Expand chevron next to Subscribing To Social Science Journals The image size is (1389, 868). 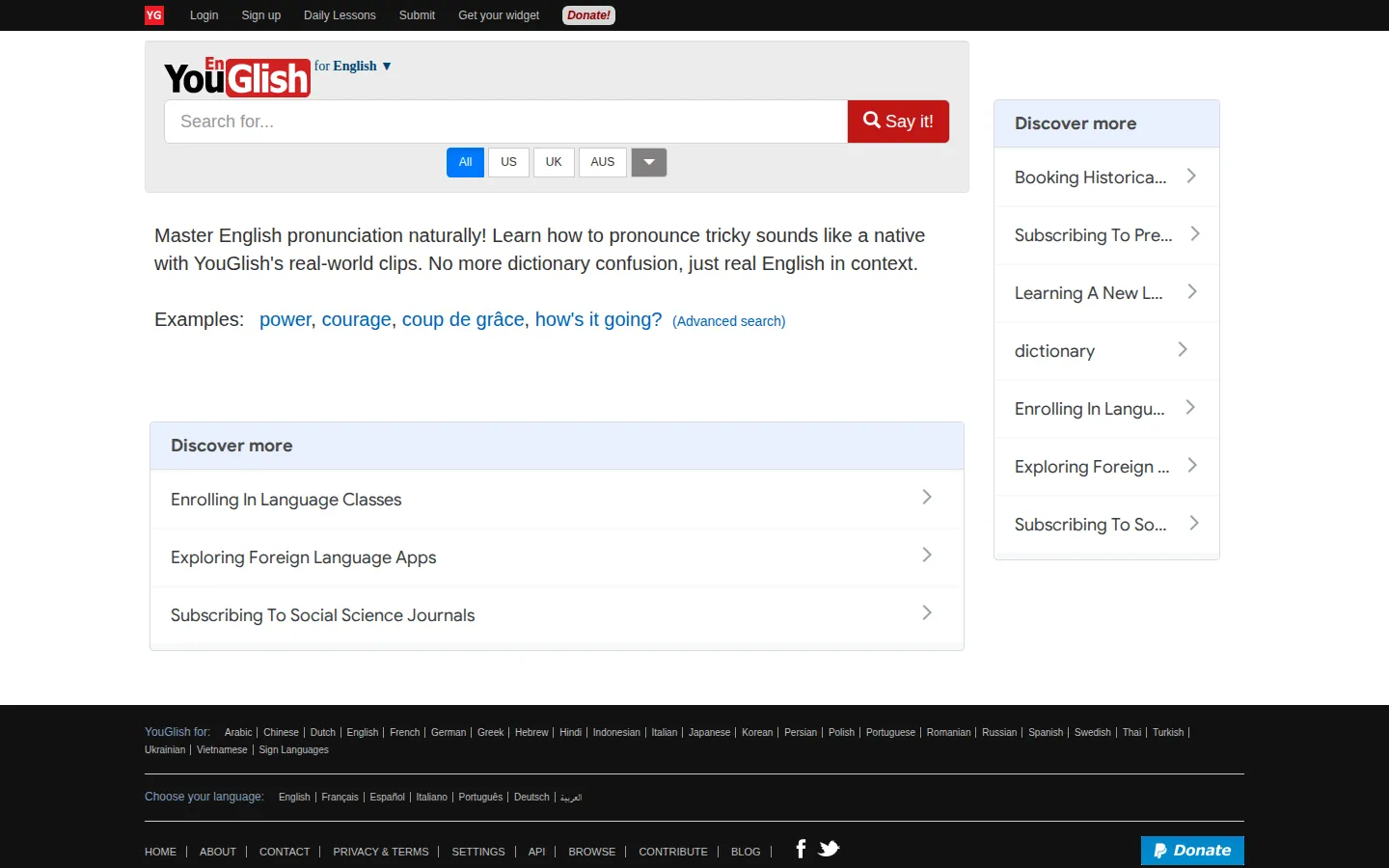pos(927,612)
